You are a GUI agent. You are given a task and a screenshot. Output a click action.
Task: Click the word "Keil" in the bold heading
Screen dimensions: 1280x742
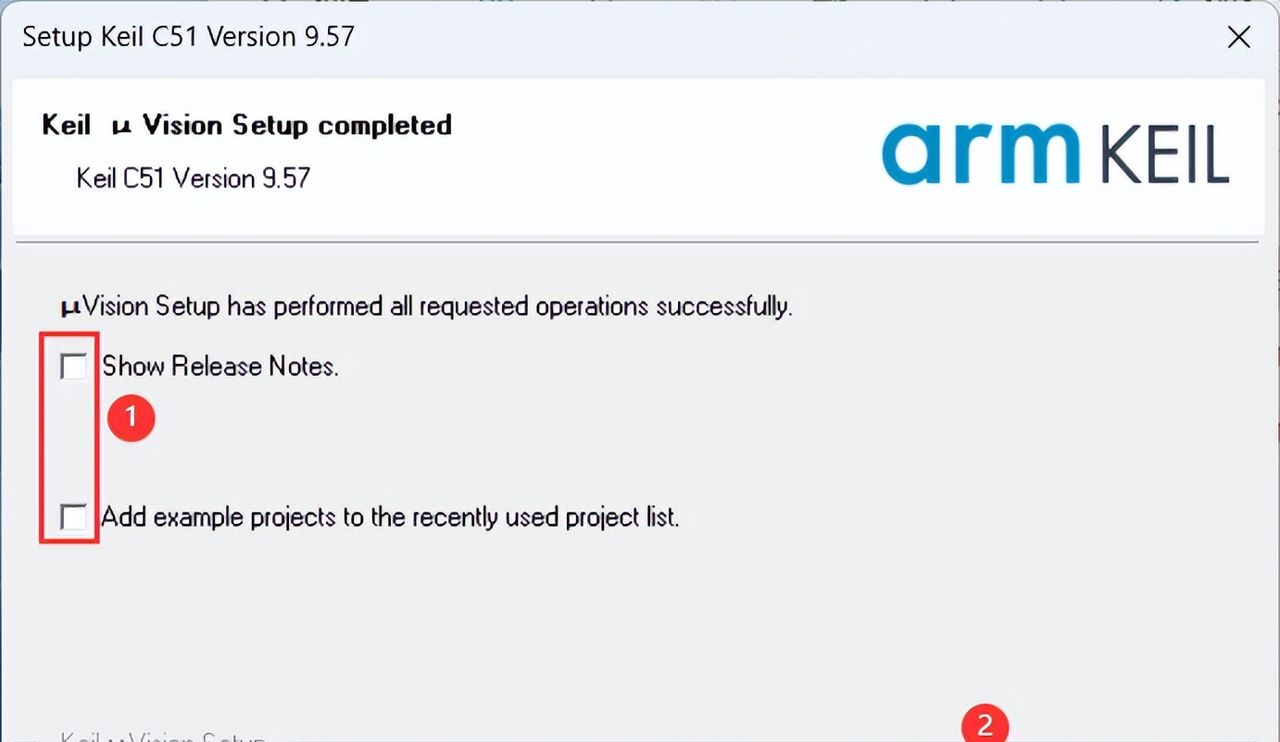pyautogui.click(x=66, y=126)
